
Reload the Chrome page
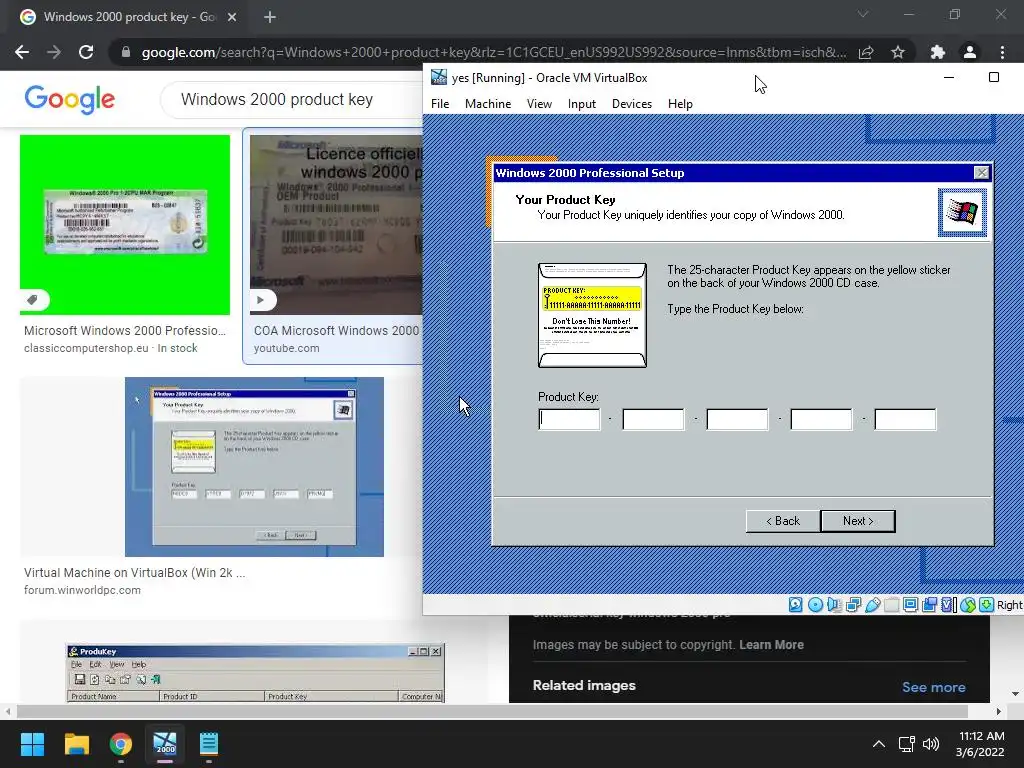[x=86, y=52]
